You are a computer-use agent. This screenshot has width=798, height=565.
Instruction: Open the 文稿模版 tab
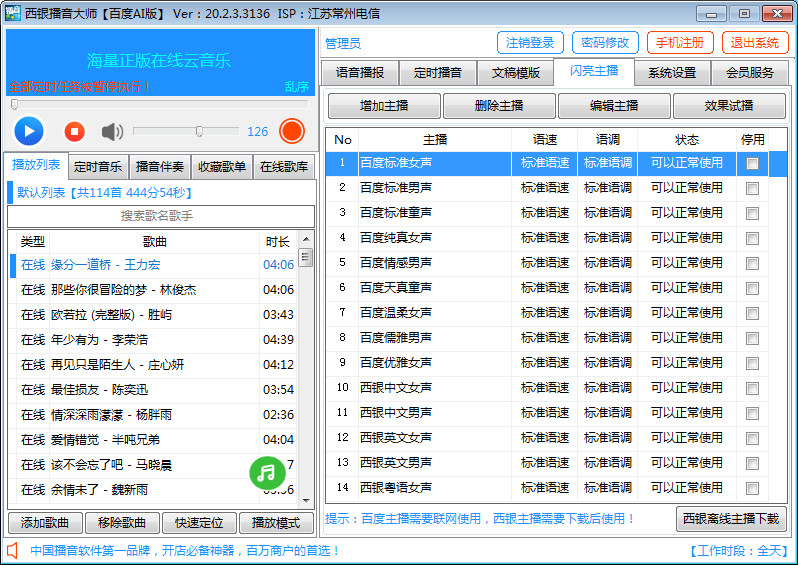tap(516, 73)
